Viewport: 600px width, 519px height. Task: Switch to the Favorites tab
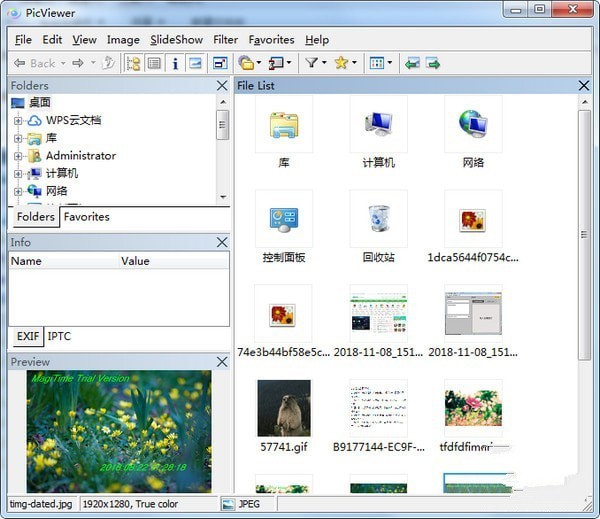tap(86, 217)
